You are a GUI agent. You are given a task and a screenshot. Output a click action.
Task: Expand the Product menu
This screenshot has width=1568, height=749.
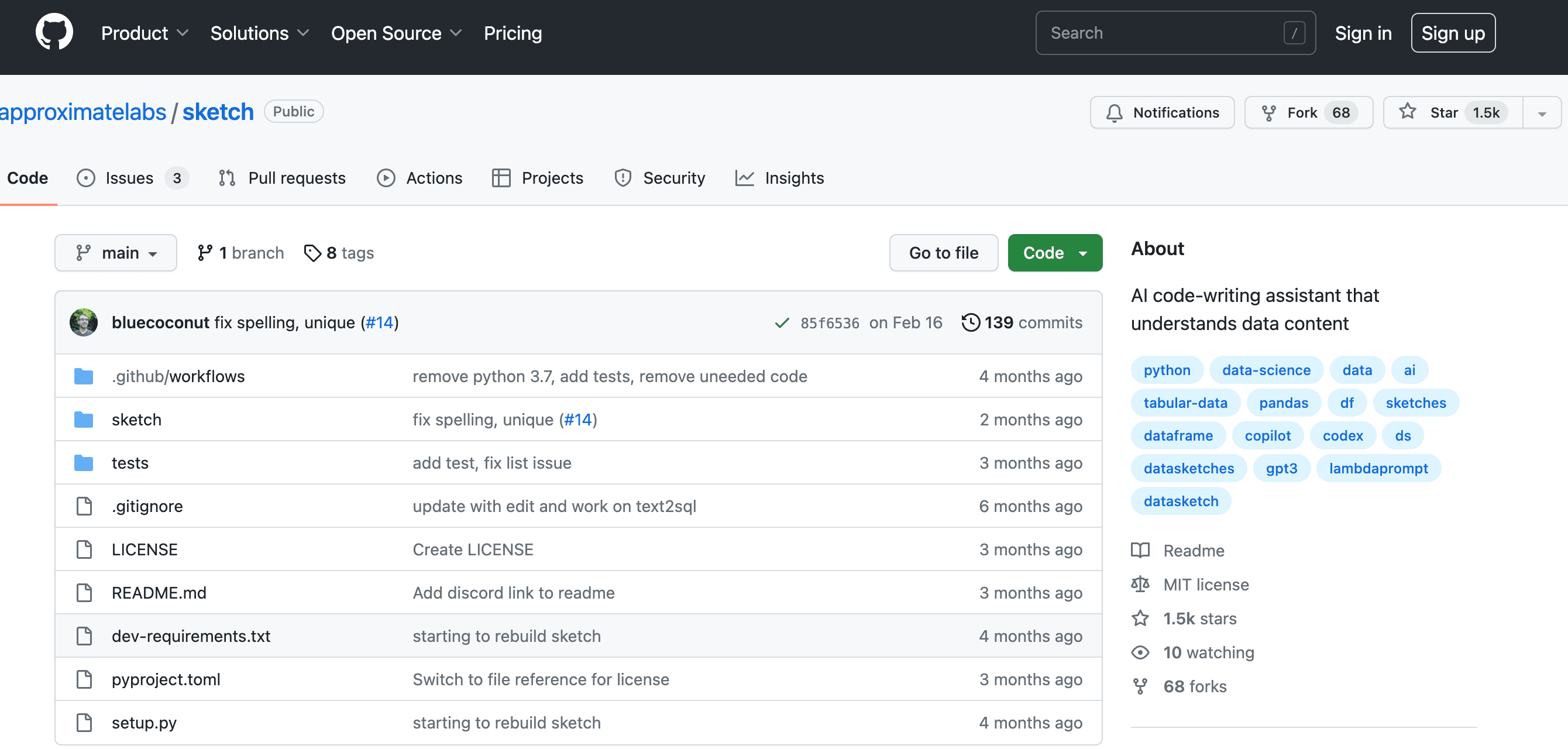pyautogui.click(x=145, y=33)
